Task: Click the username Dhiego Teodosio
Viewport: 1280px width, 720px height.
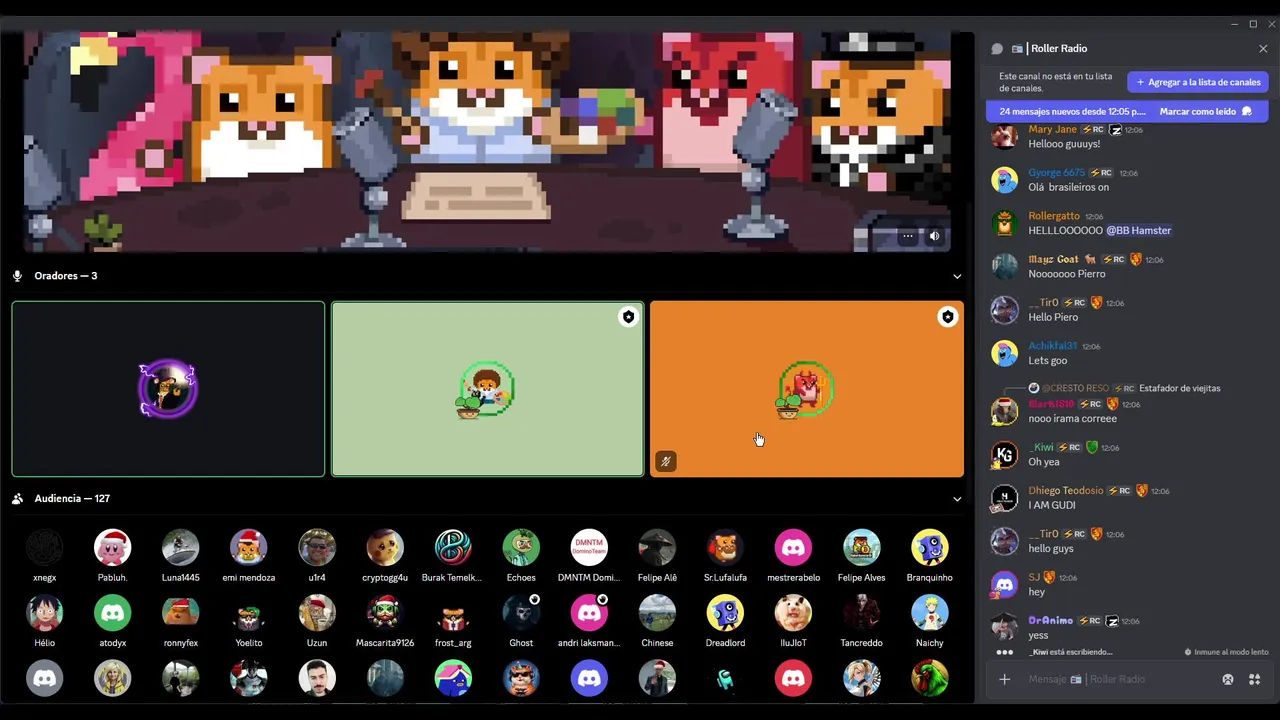Action: pos(1066,491)
